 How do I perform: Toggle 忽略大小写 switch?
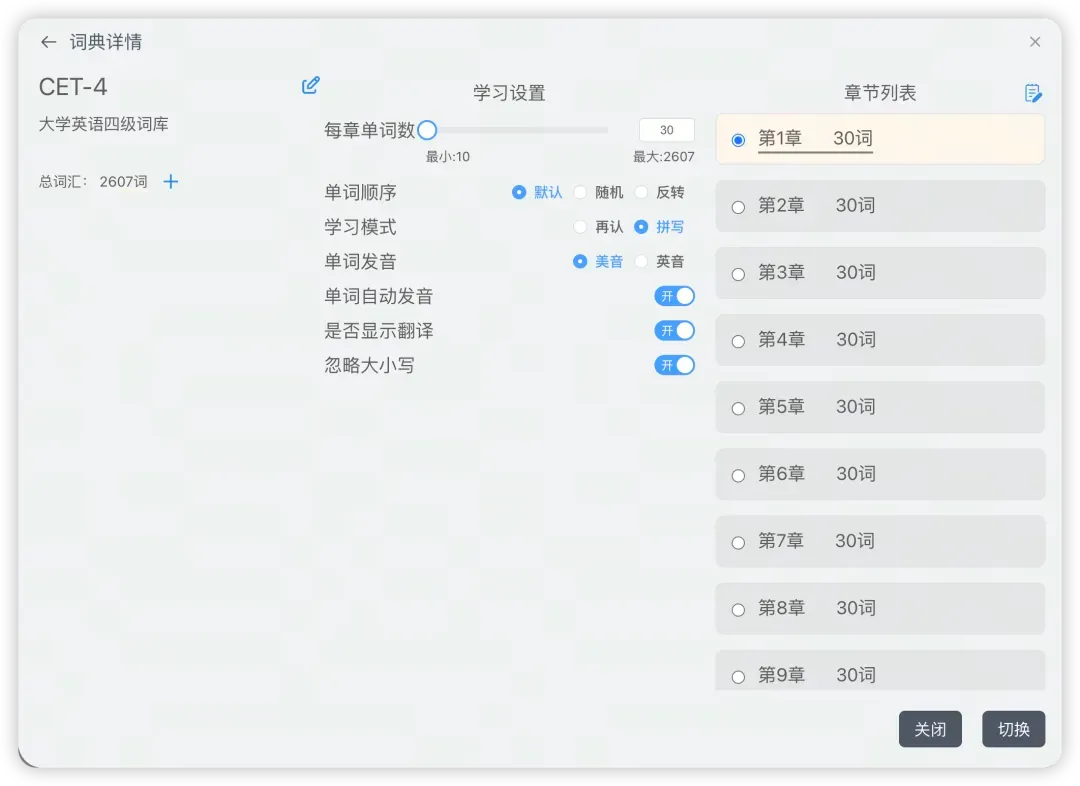(674, 365)
